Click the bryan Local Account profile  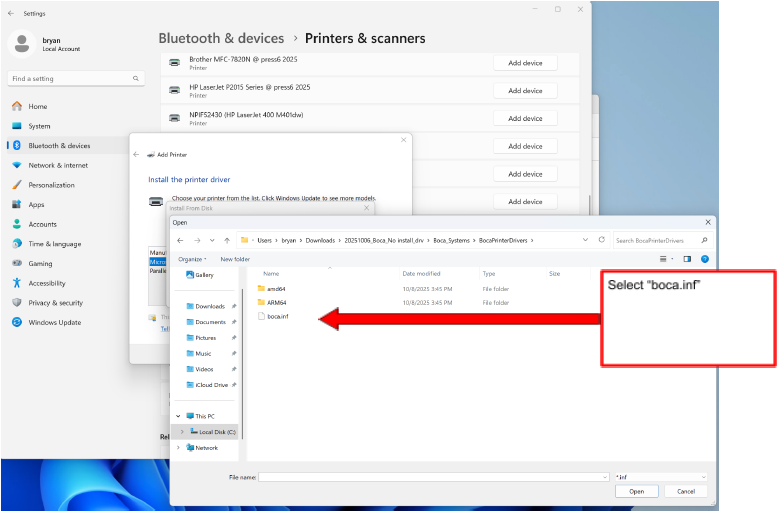pyautogui.click(x=45, y=44)
